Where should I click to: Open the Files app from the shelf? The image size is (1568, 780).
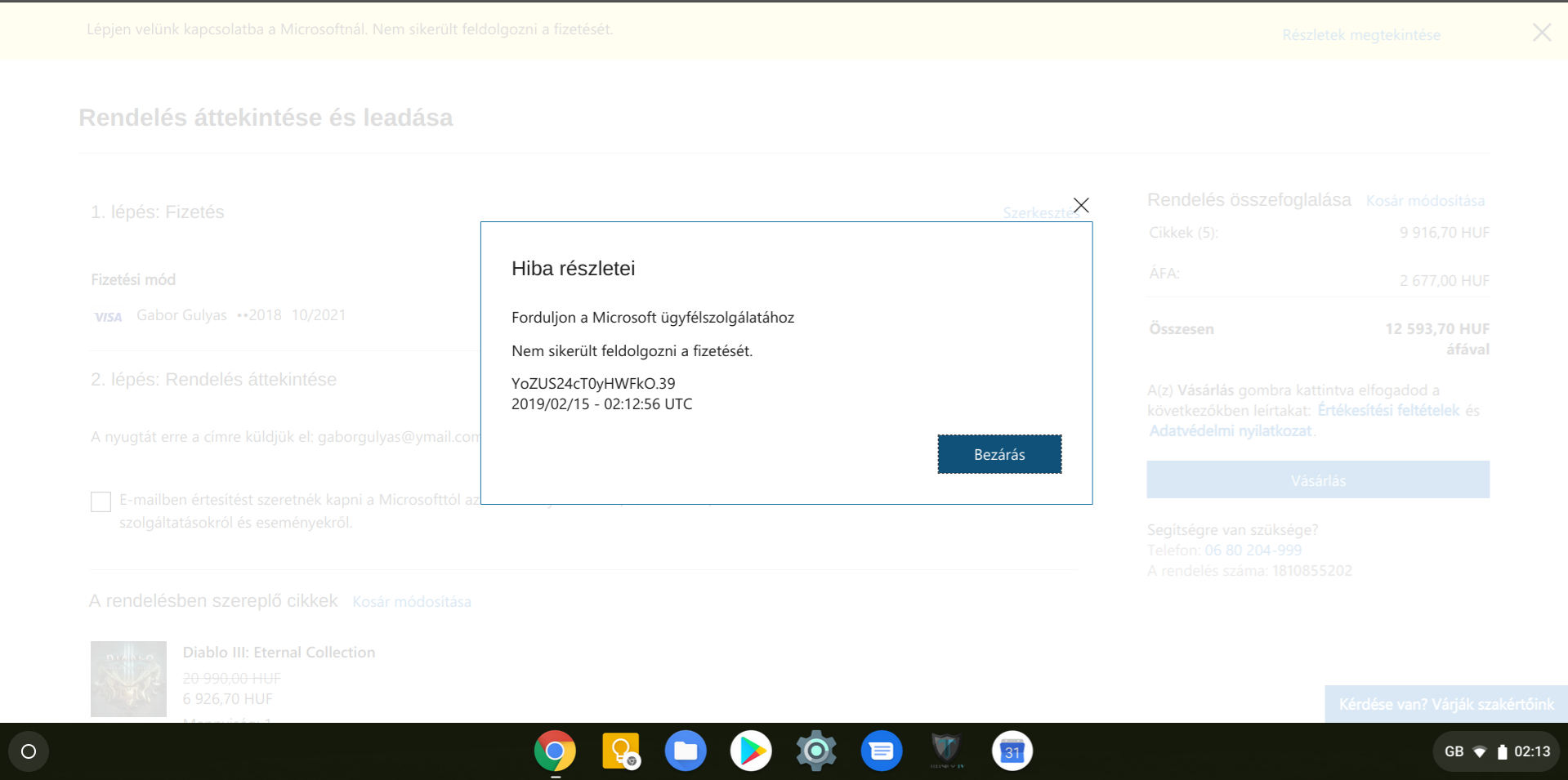pyautogui.click(x=686, y=751)
